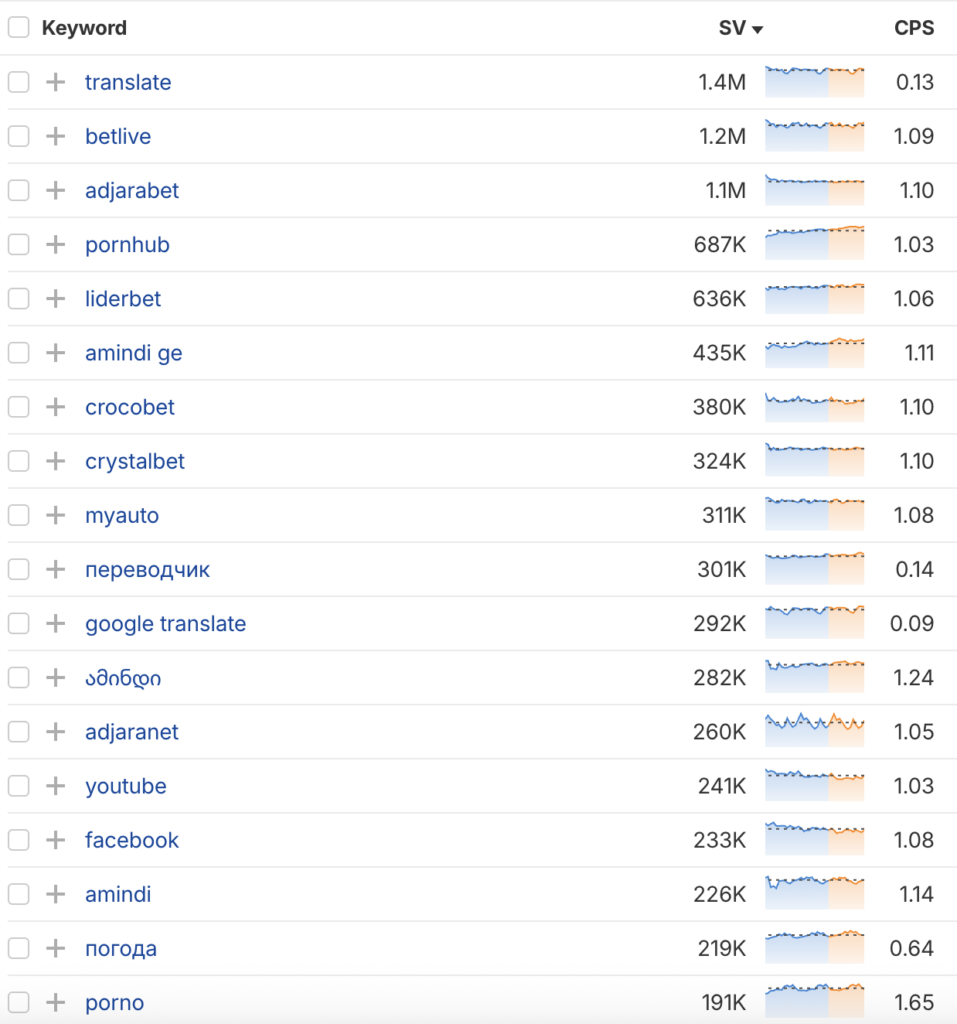Click the plus icon beside google translate
The width and height of the screenshot is (957, 1024).
tap(56, 623)
